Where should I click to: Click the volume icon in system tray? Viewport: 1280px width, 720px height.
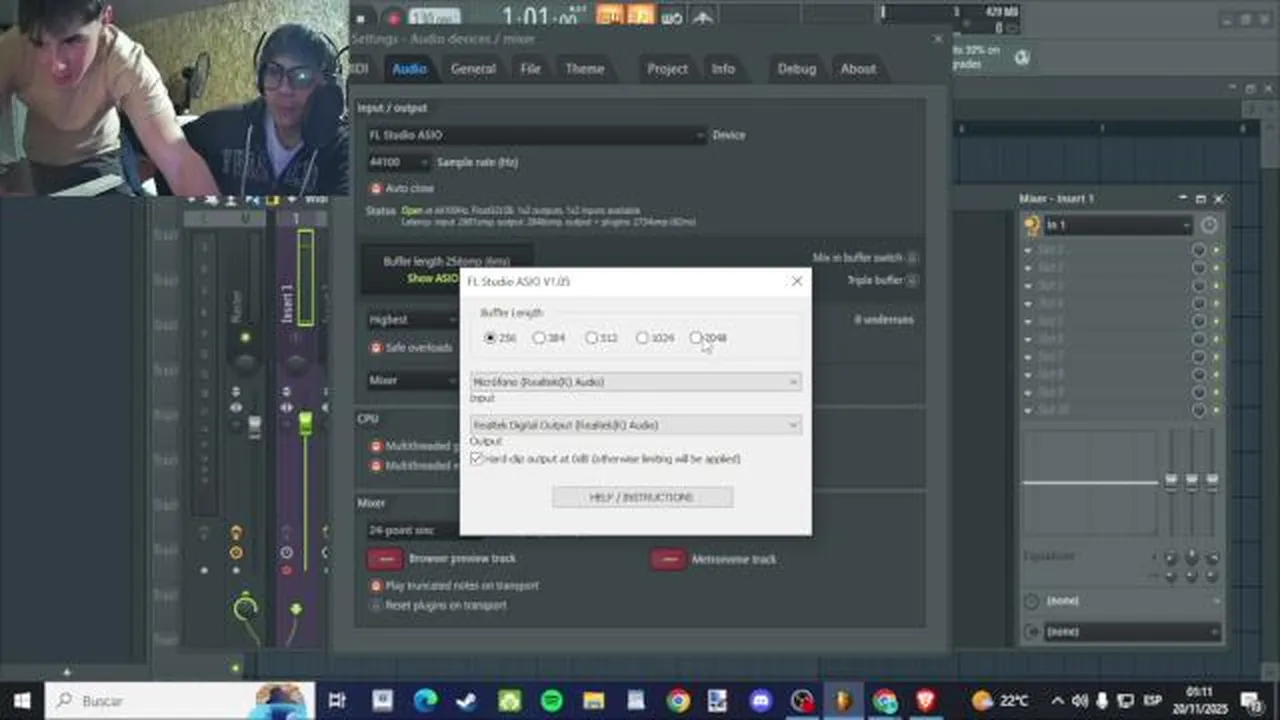(1080, 701)
